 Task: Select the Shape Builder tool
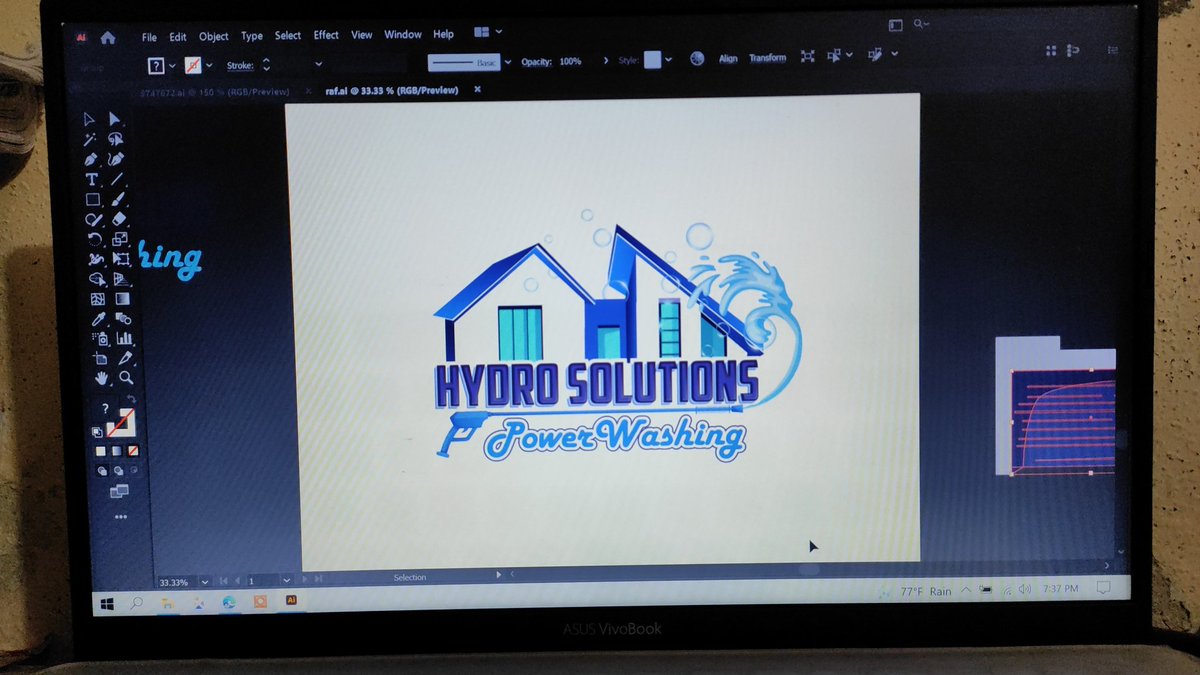(96, 279)
